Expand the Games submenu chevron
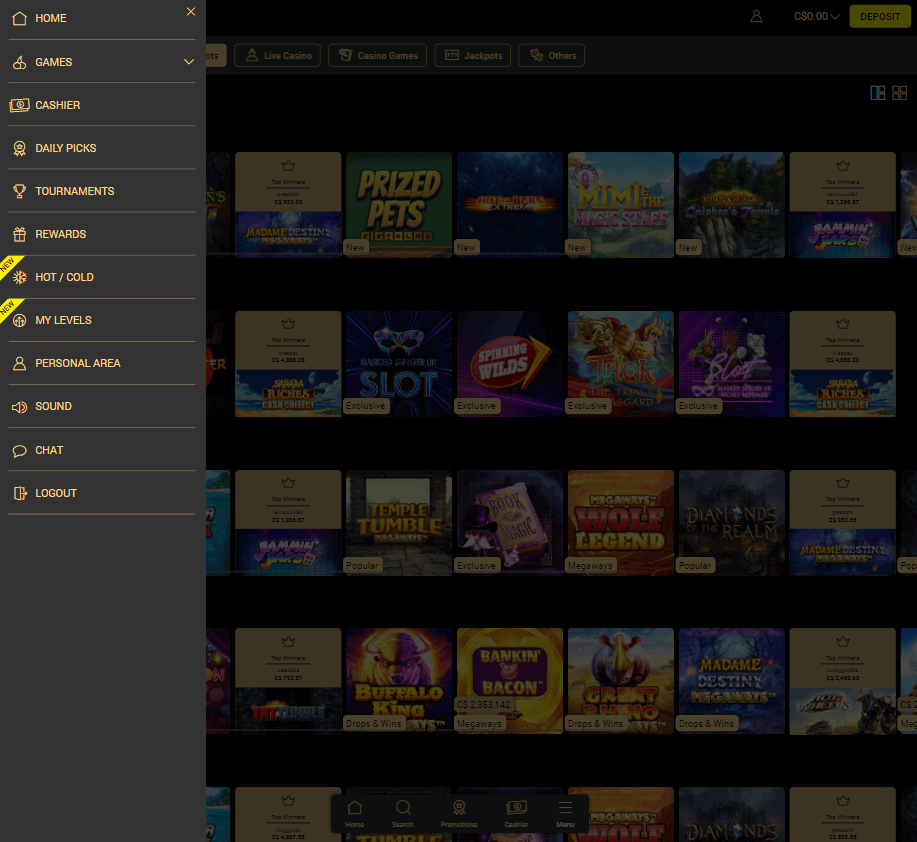 pyautogui.click(x=188, y=62)
